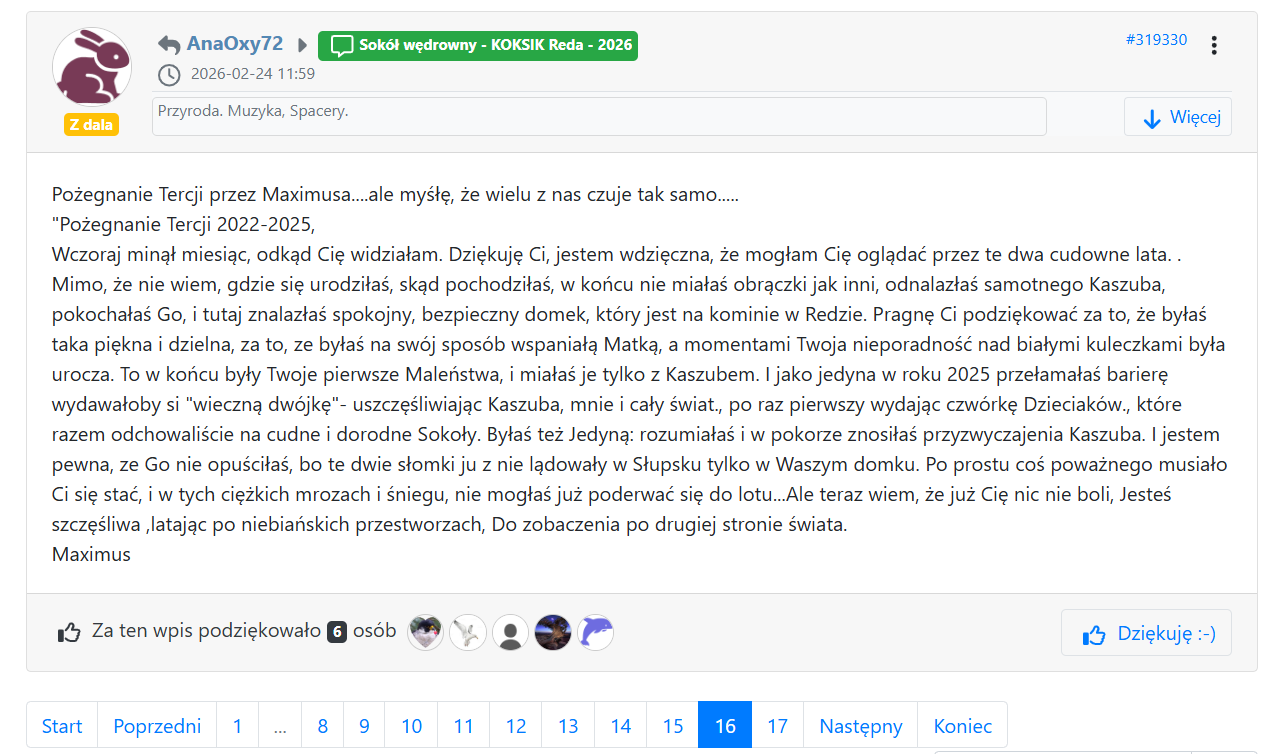Click the Dziękuję :-) thank-you button

(x=1146, y=633)
